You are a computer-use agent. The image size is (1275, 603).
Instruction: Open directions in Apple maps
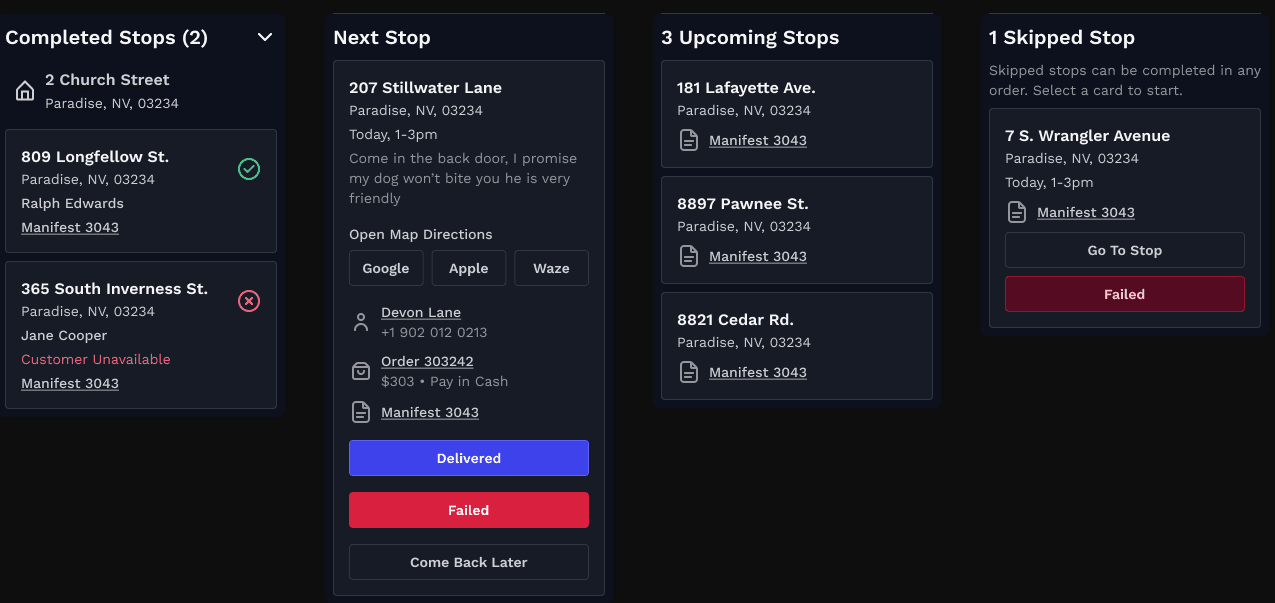[x=468, y=268]
